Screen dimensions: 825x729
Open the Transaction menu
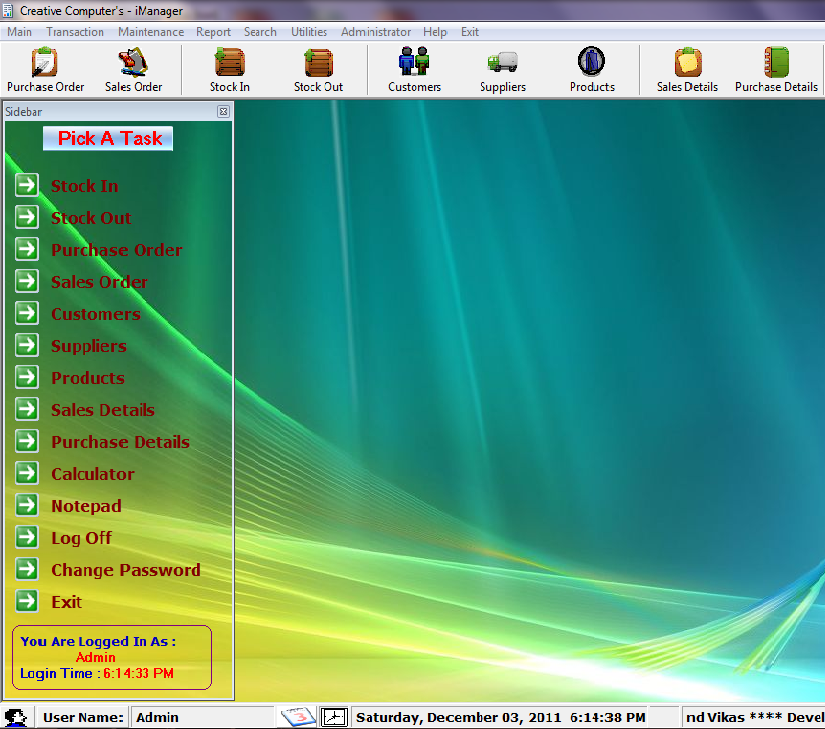pyautogui.click(x=74, y=31)
